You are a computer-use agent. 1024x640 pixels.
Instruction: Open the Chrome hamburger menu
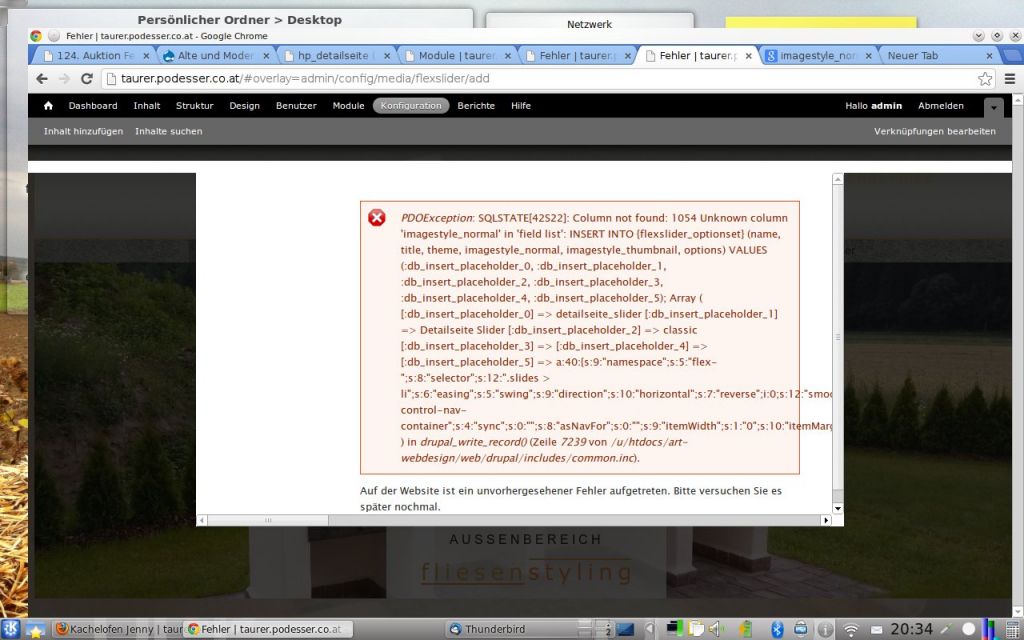pyautogui.click(x=1009, y=79)
